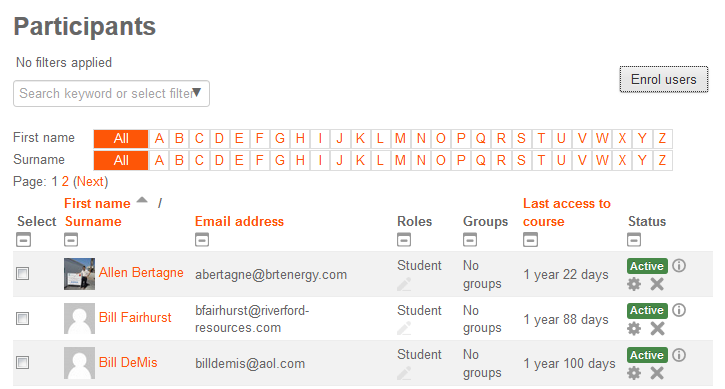Open gear settings for Bill DeMis enrolment
725x389 pixels.
[x=634, y=373]
